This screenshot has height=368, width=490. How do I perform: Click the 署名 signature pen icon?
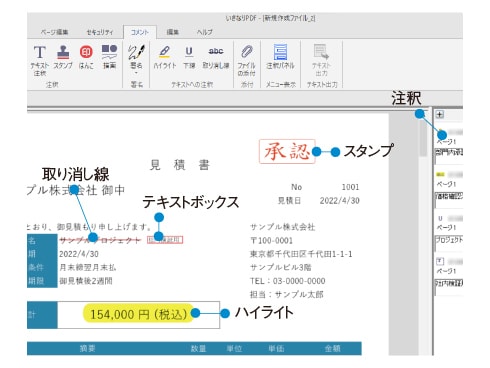coord(136,52)
